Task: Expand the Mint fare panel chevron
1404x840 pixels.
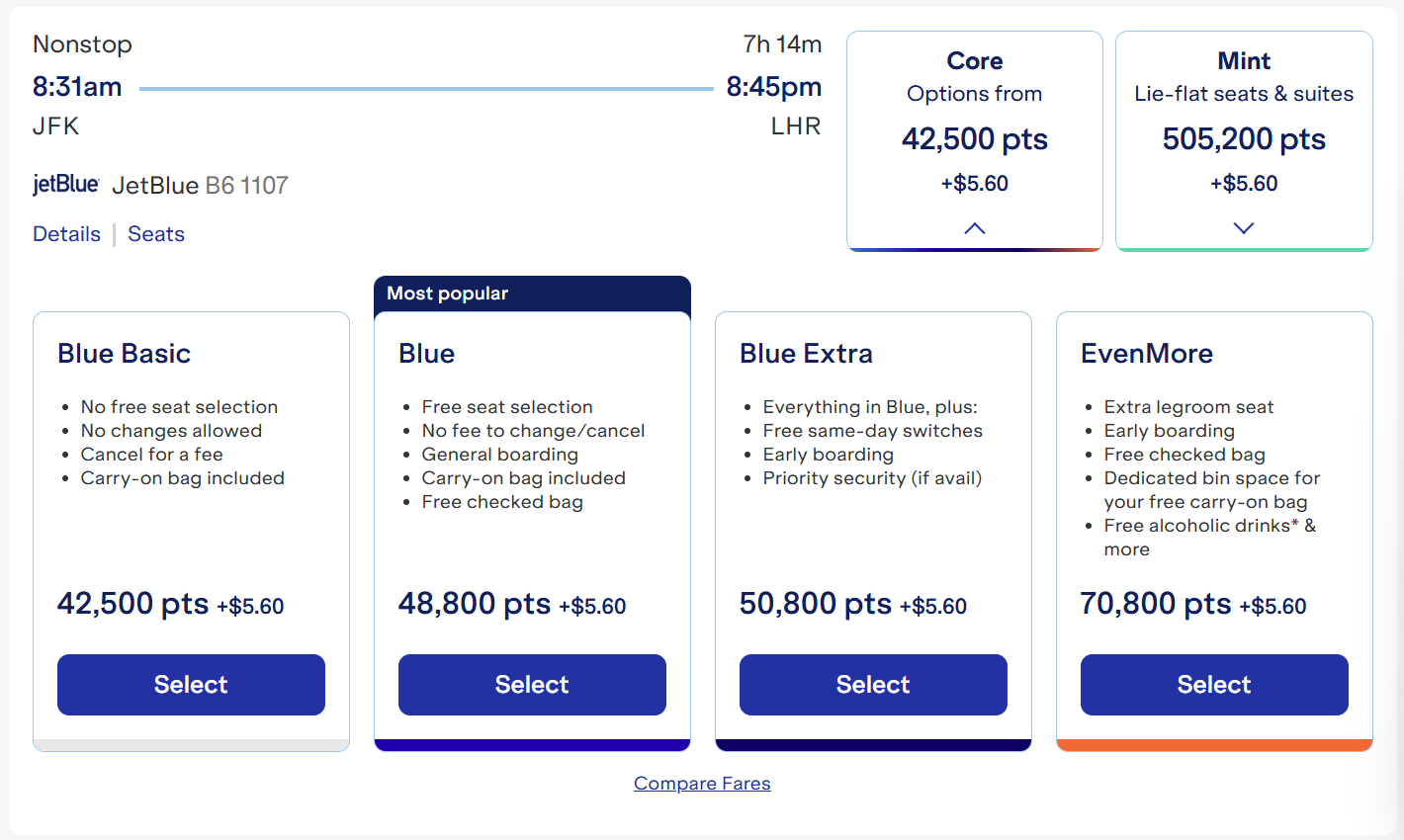Action: [1243, 227]
